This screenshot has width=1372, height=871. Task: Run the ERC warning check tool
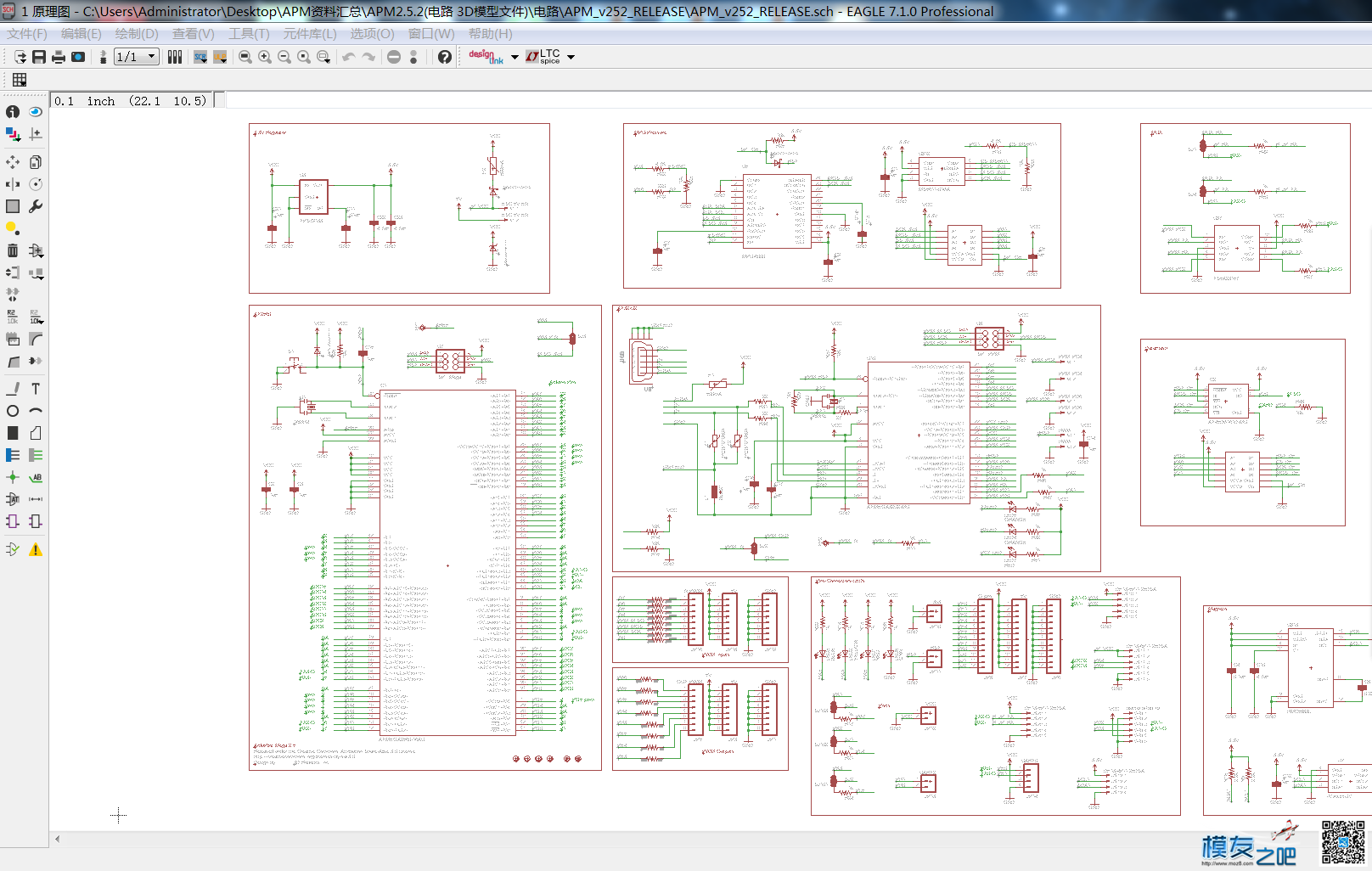click(36, 549)
